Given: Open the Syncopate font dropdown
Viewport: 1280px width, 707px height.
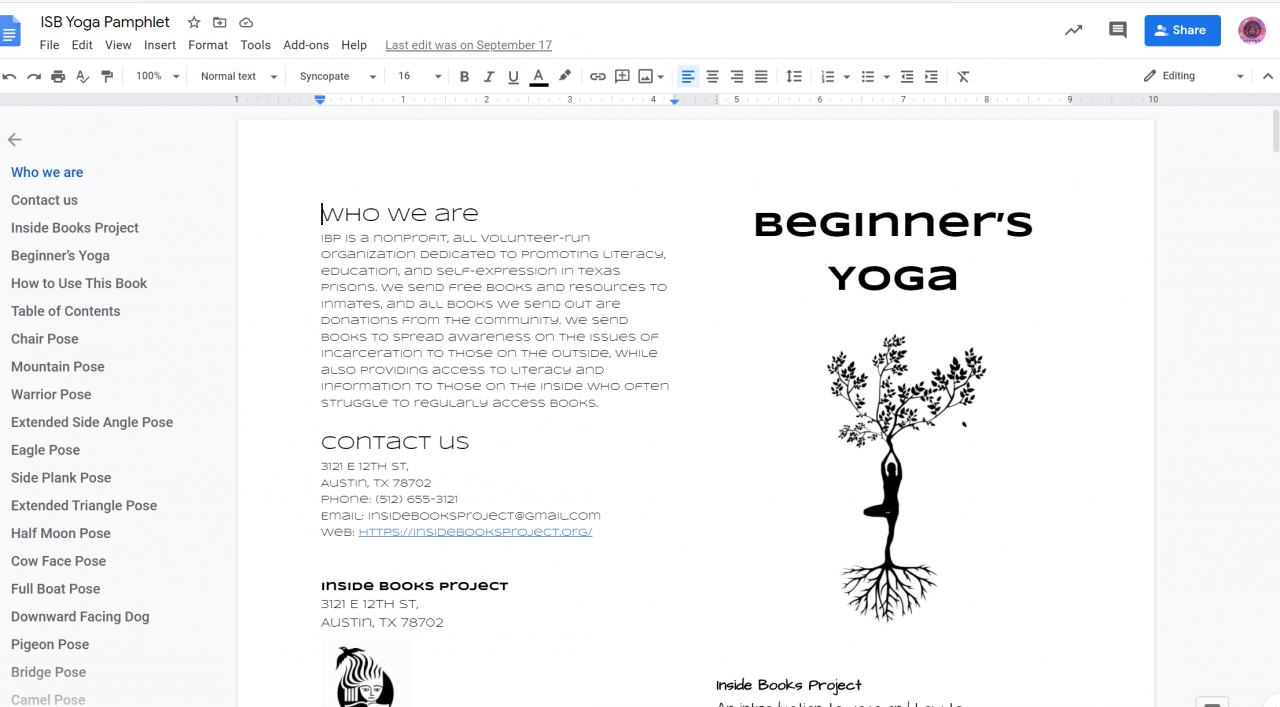Looking at the screenshot, I should (338, 77).
